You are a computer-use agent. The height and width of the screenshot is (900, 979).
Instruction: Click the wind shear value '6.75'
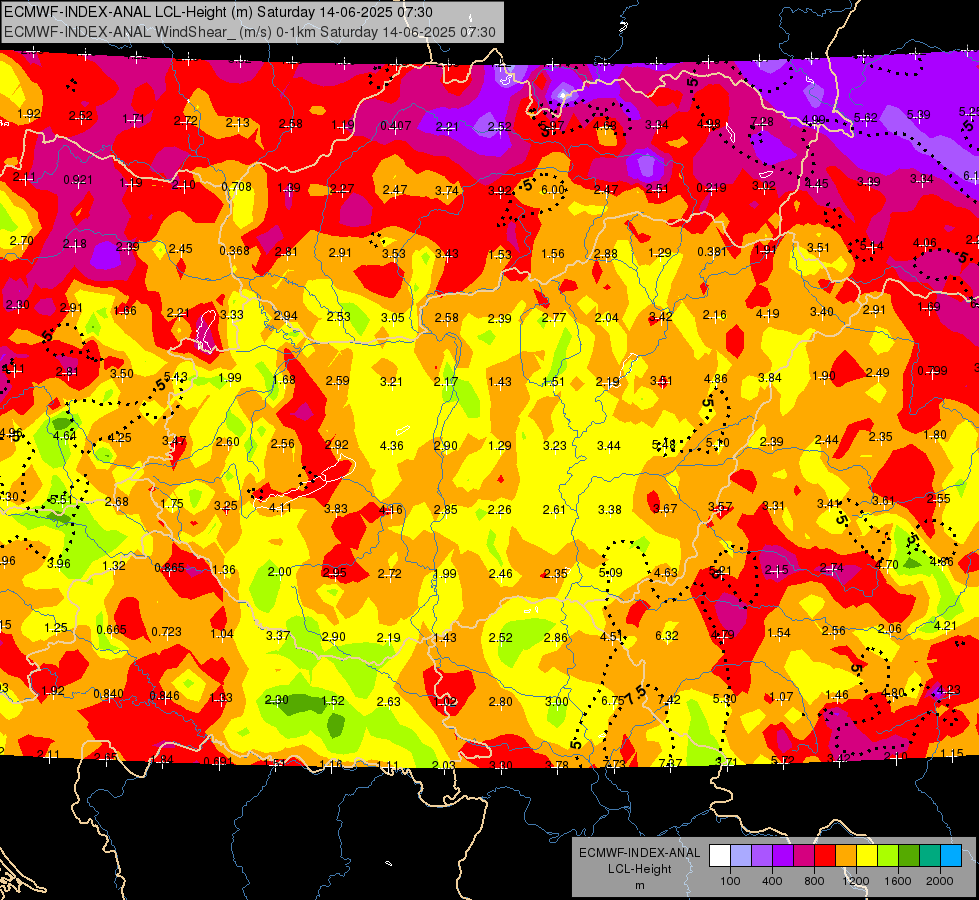coord(613,701)
